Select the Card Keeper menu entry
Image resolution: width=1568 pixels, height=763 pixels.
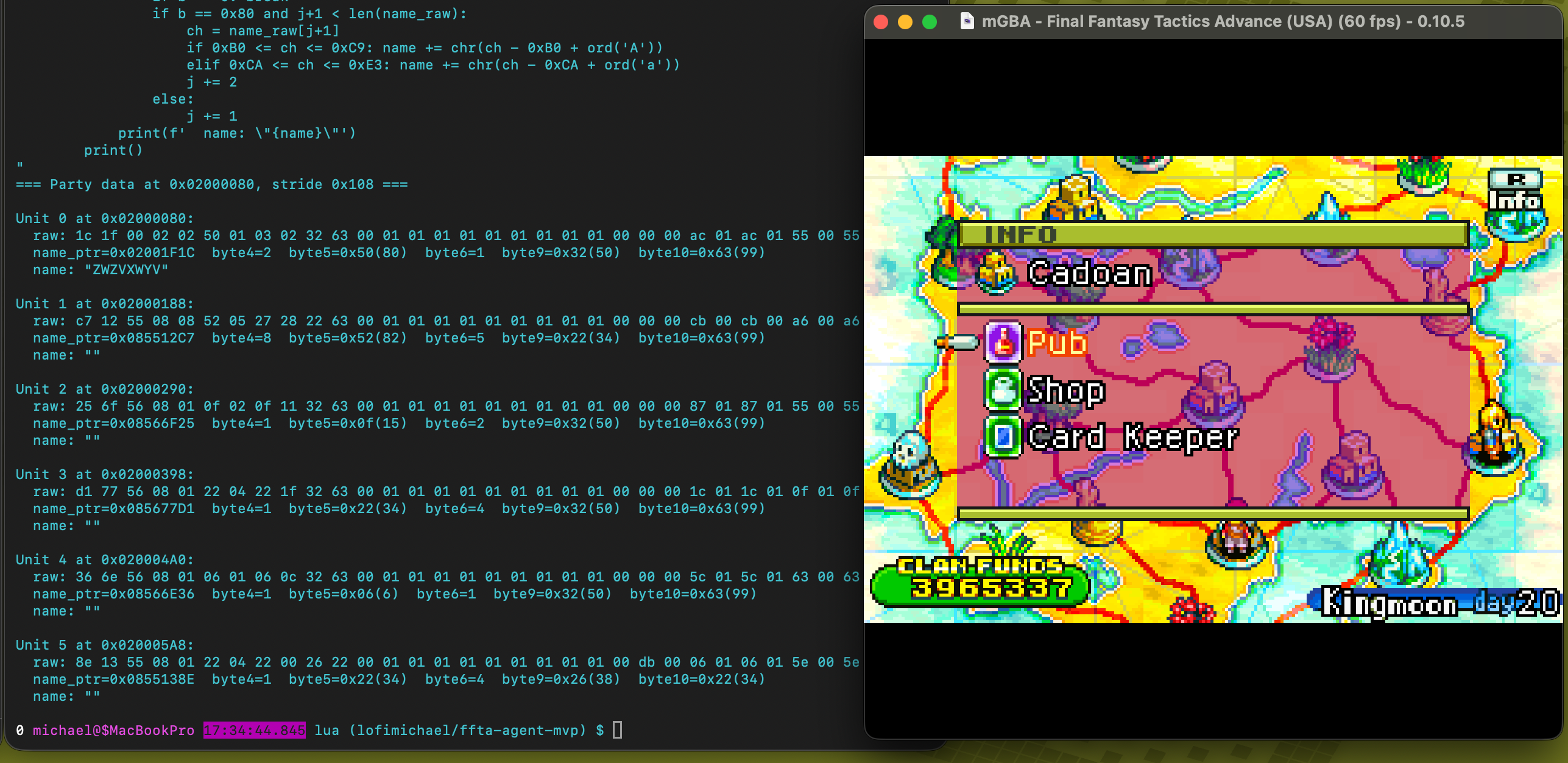[x=1133, y=437]
